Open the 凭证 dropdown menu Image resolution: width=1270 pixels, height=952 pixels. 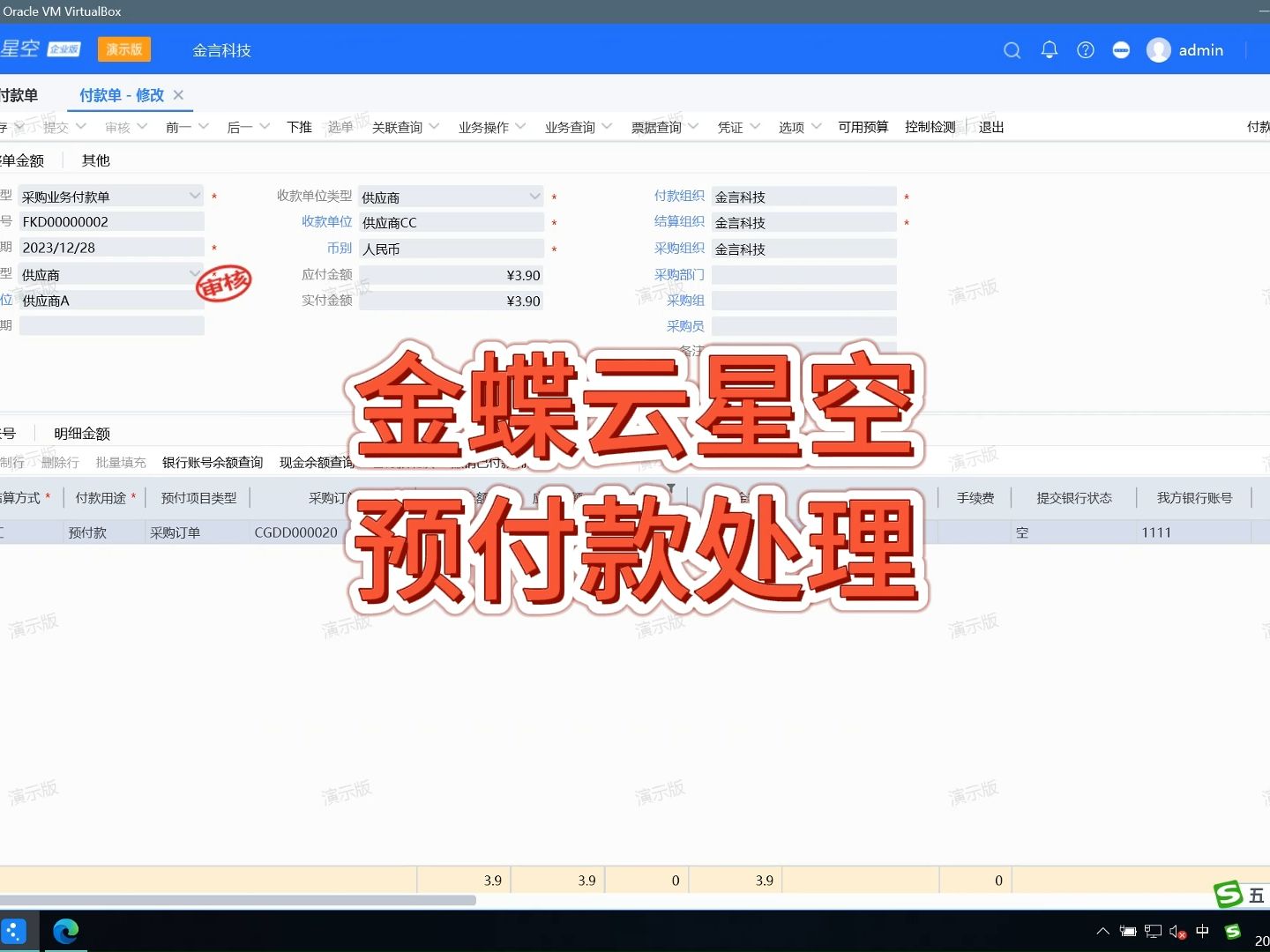coord(738,127)
